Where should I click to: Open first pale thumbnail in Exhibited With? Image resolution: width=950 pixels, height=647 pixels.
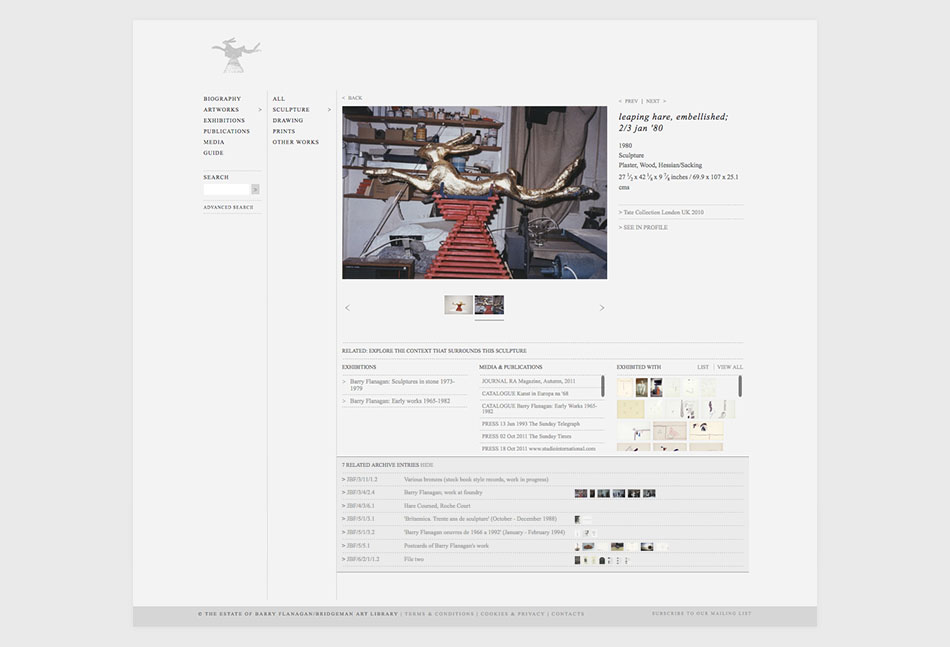(625, 387)
